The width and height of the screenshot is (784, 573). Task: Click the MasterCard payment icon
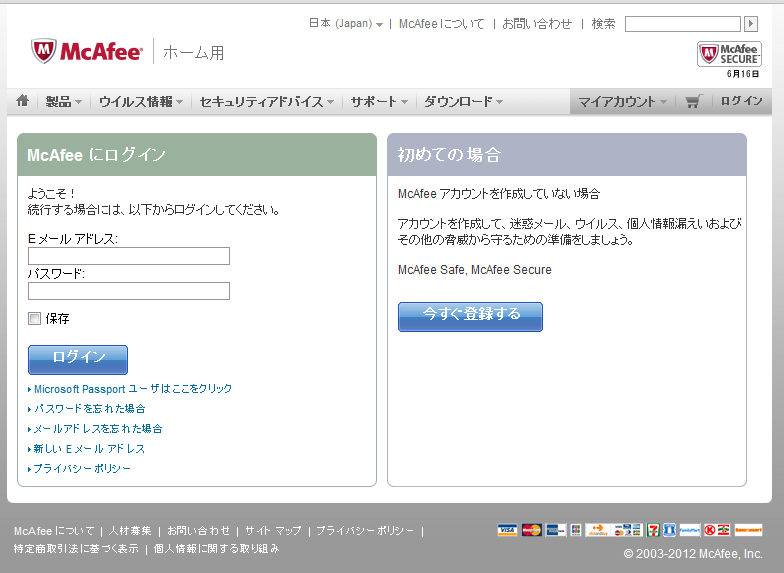pos(532,530)
